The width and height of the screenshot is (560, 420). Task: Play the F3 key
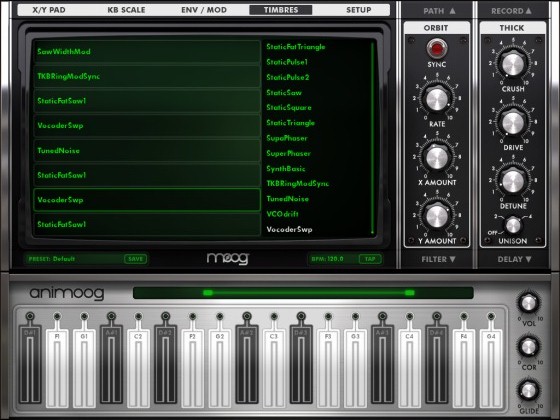[328, 368]
